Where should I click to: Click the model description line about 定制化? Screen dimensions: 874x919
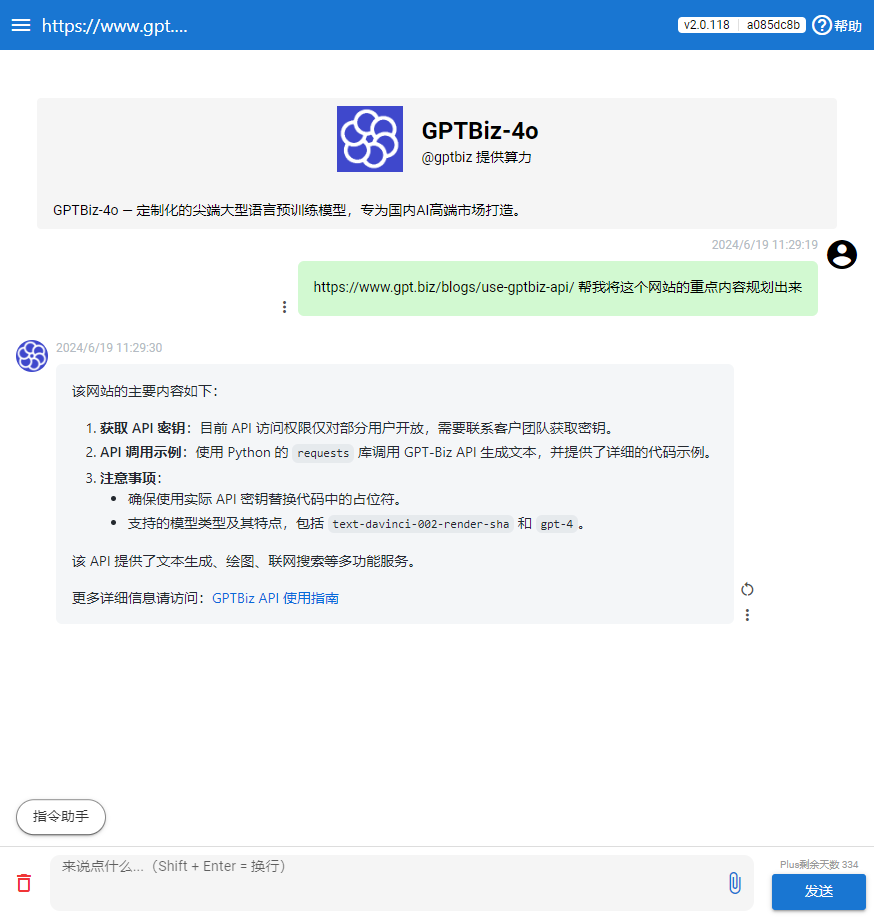(287, 210)
